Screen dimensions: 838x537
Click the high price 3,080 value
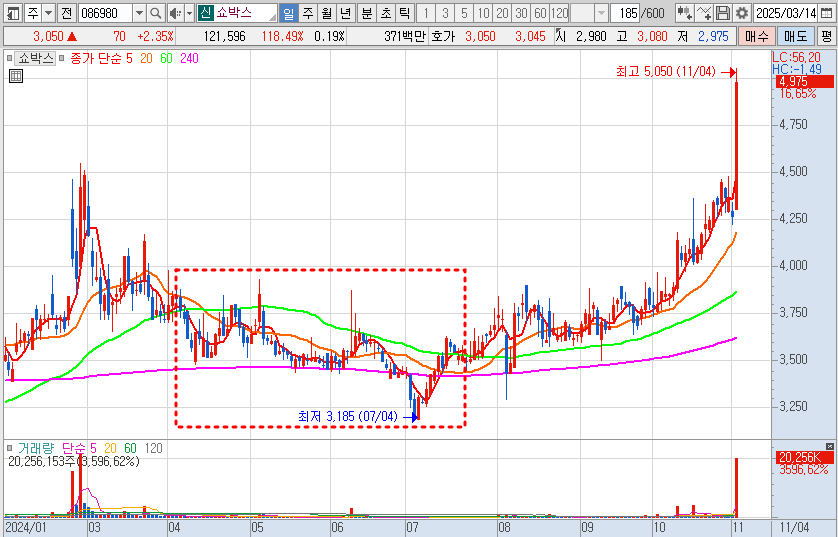[x=652, y=36]
